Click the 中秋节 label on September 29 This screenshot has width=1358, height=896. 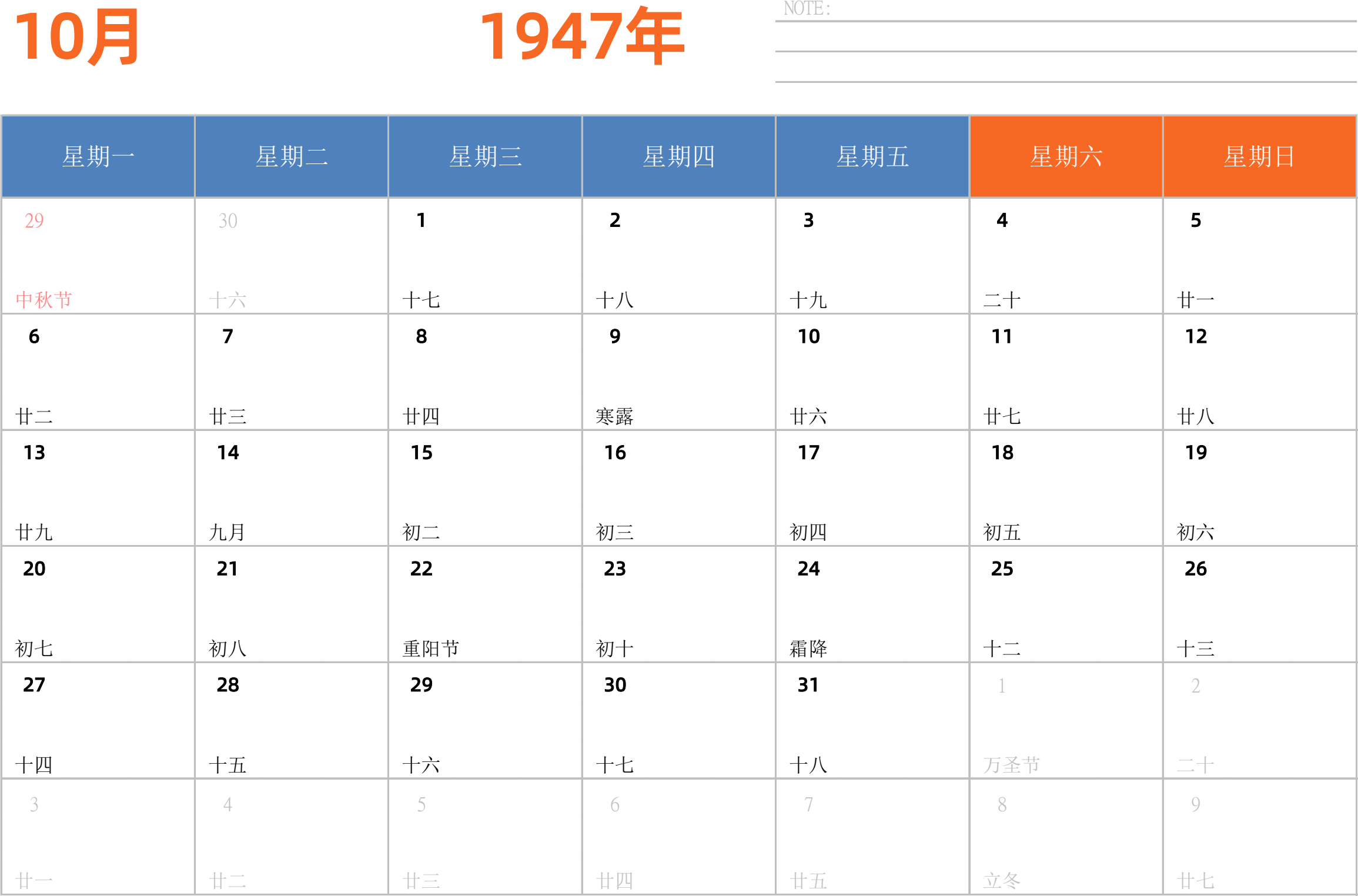pos(44,300)
